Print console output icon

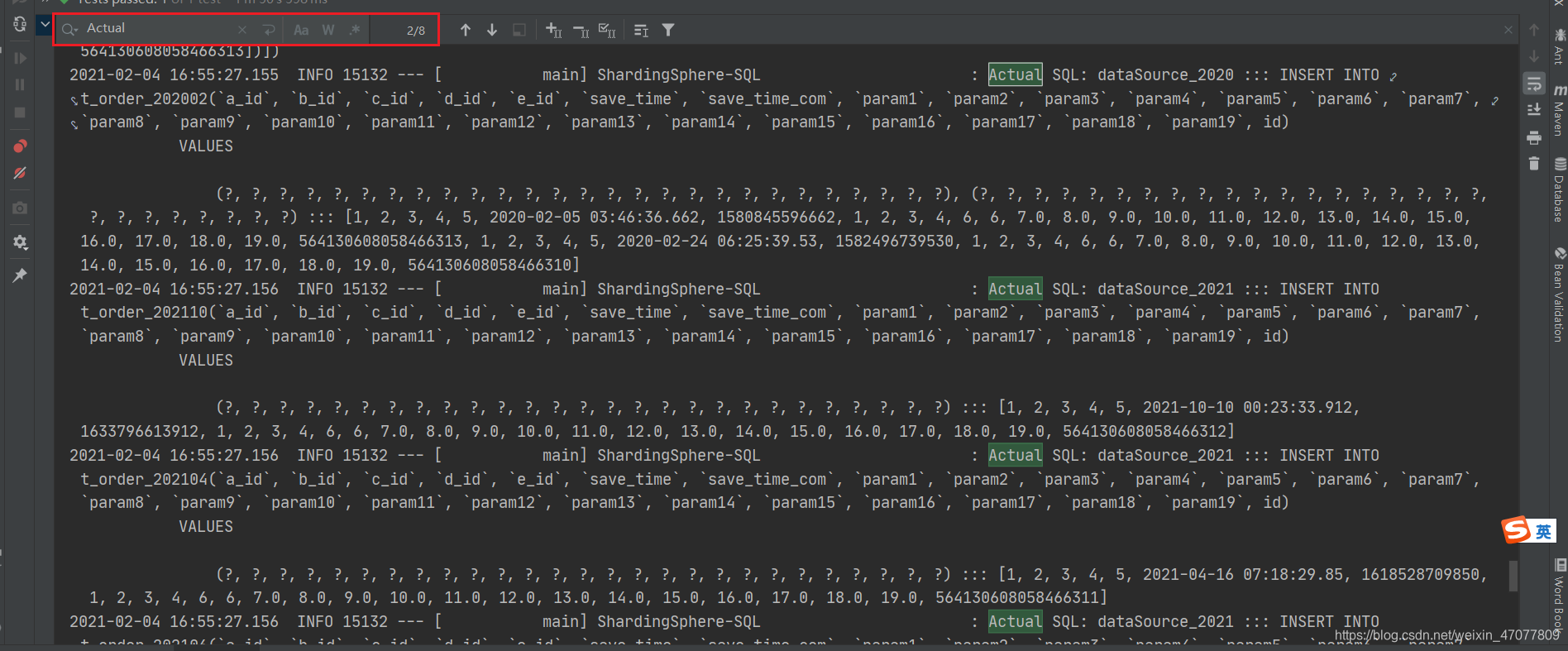[x=1534, y=137]
